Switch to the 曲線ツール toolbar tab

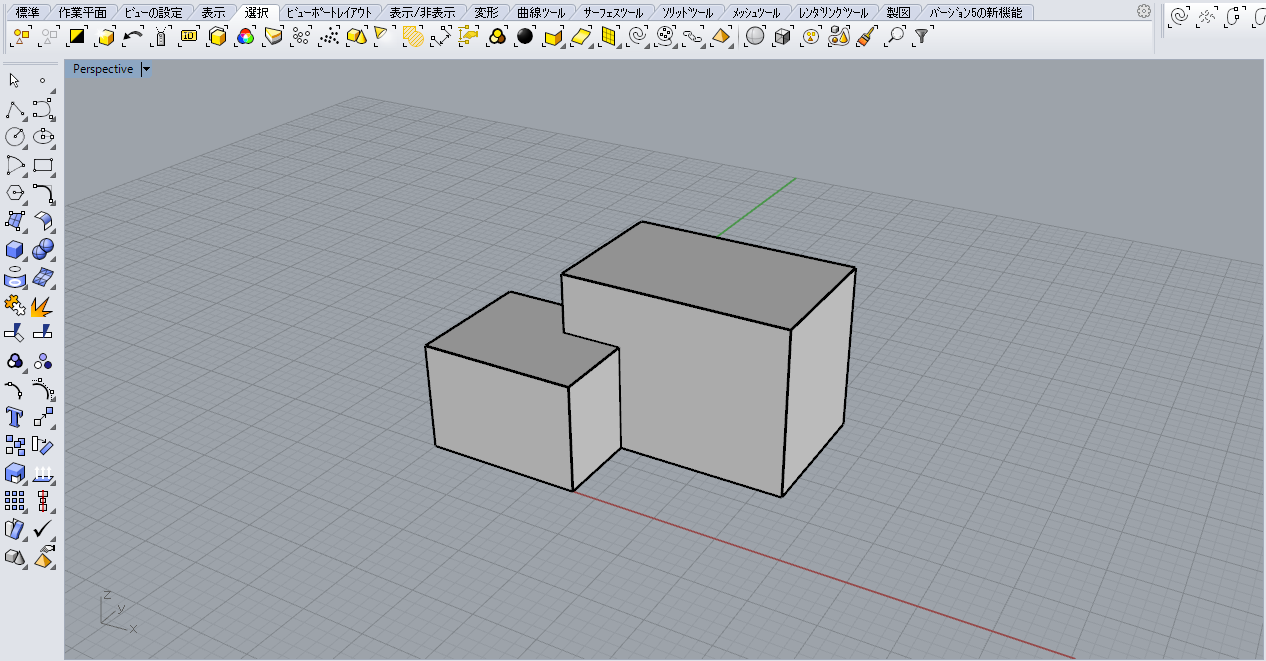pos(541,13)
